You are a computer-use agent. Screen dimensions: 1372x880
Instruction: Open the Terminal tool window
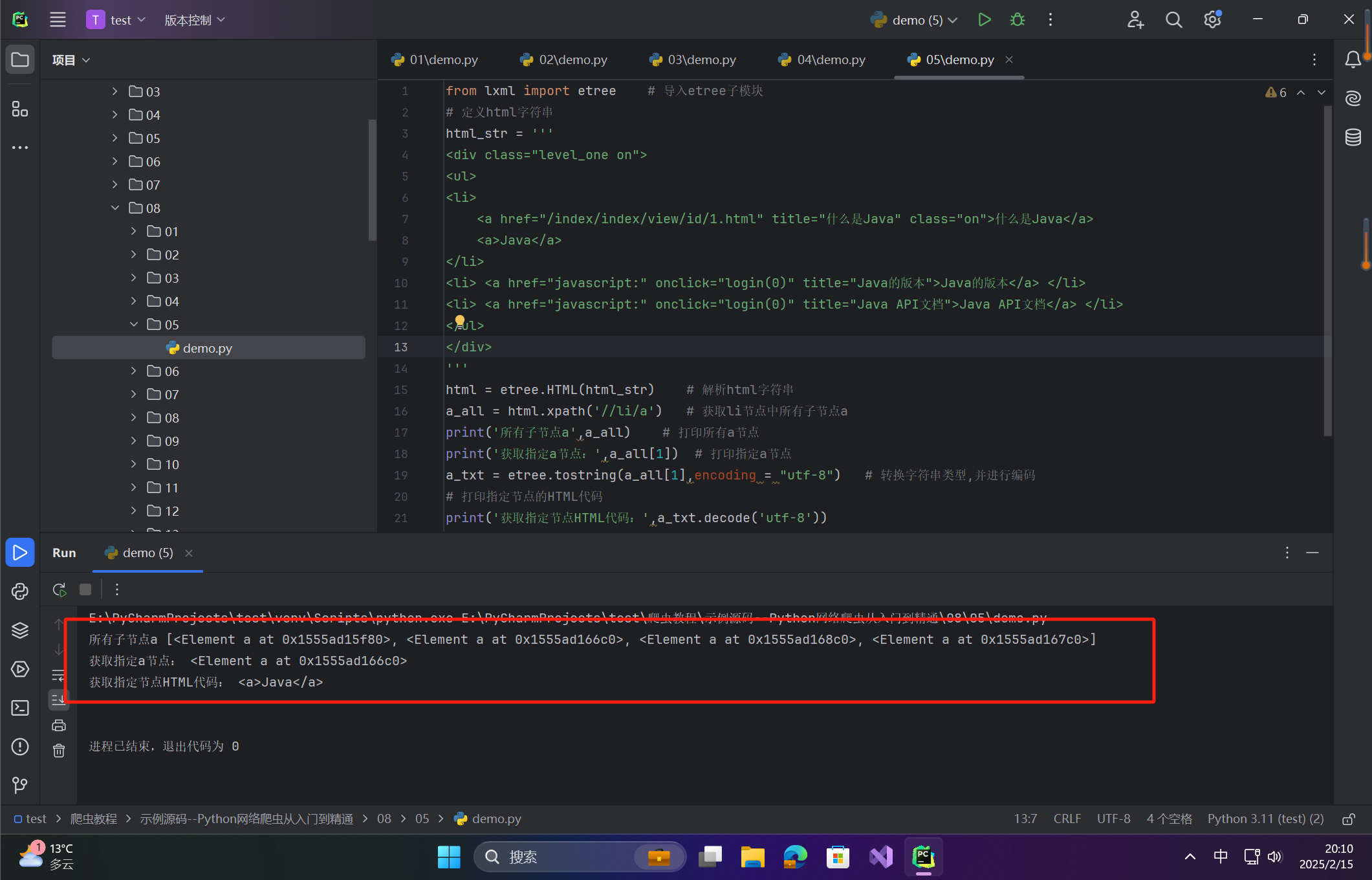(x=20, y=708)
